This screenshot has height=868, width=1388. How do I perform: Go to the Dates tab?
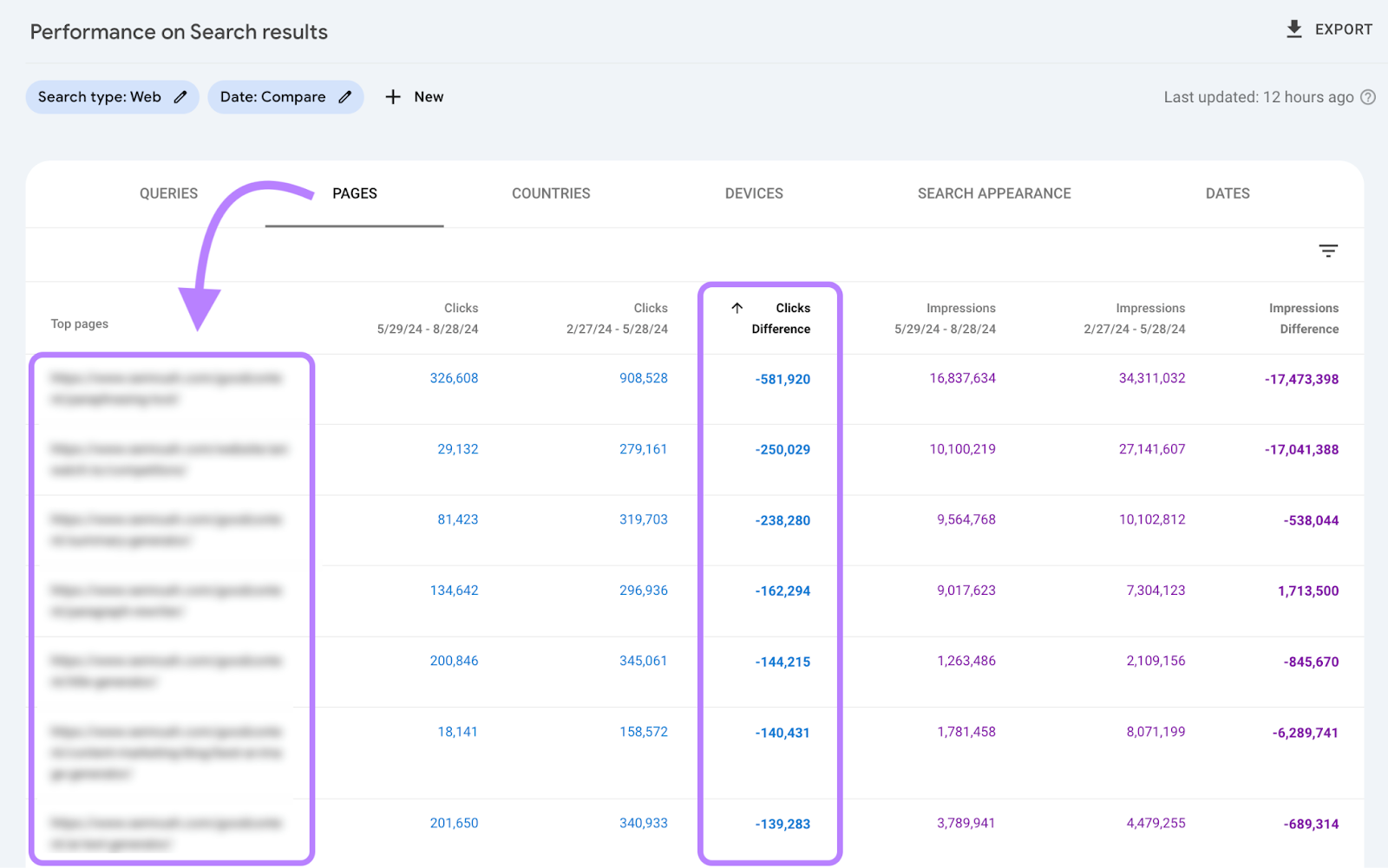click(x=1228, y=193)
